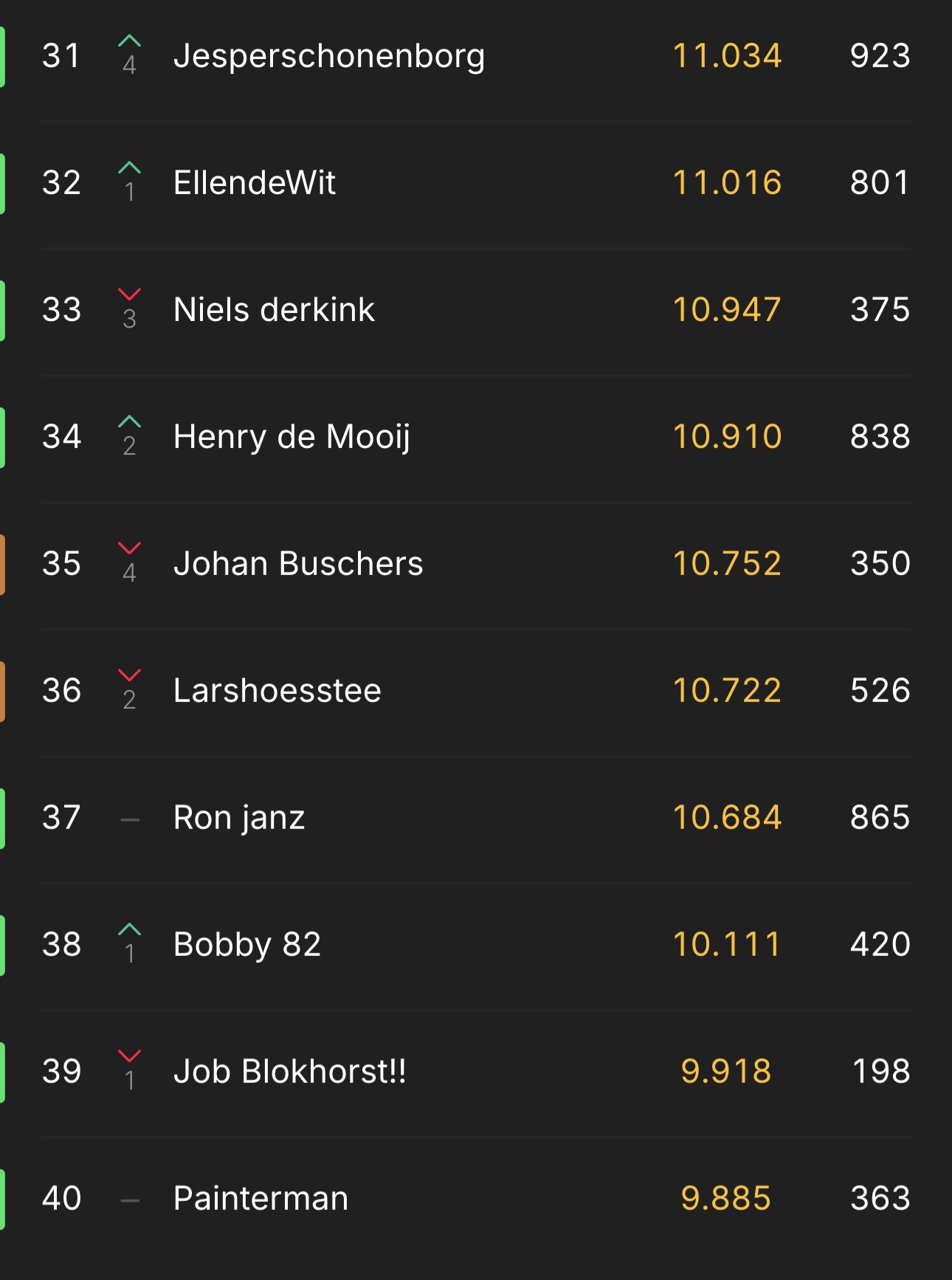This screenshot has width=952, height=1280.
Task: Click rank number 38
Action: 61,945
